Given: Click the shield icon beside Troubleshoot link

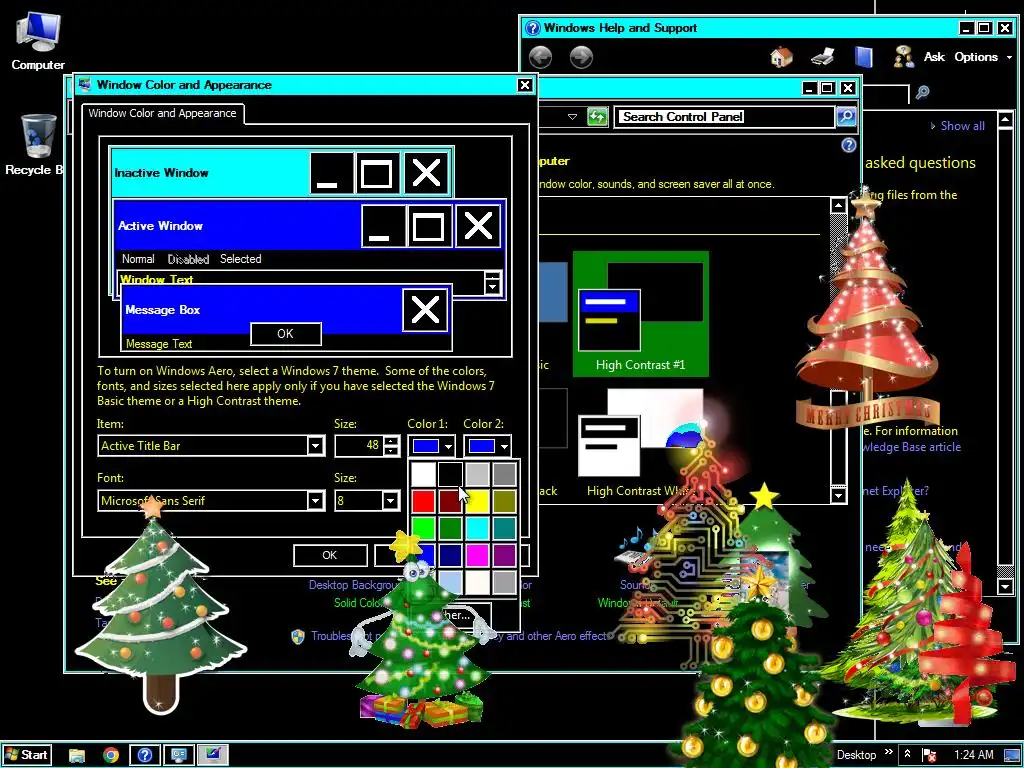Looking at the screenshot, I should [298, 636].
